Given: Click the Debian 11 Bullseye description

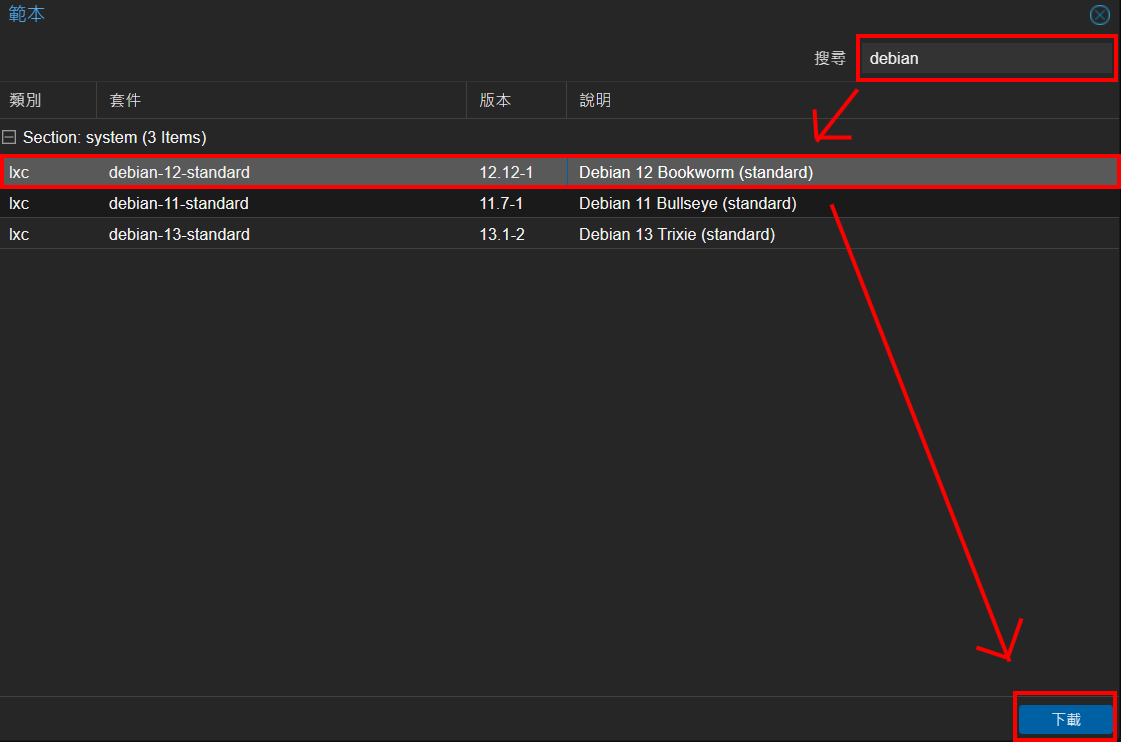Looking at the screenshot, I should coord(687,203).
